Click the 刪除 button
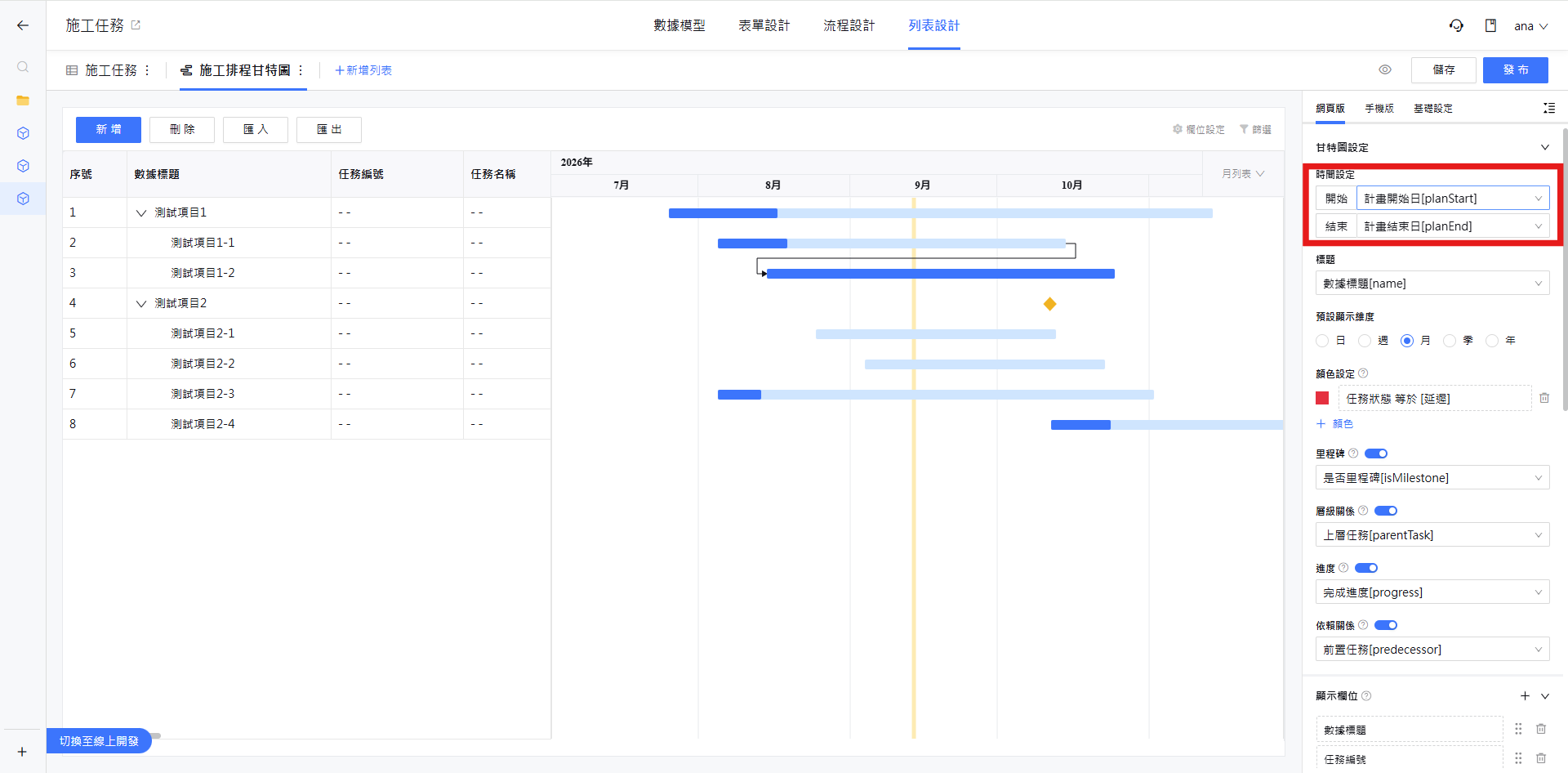The height and width of the screenshot is (773, 1568). [x=182, y=129]
